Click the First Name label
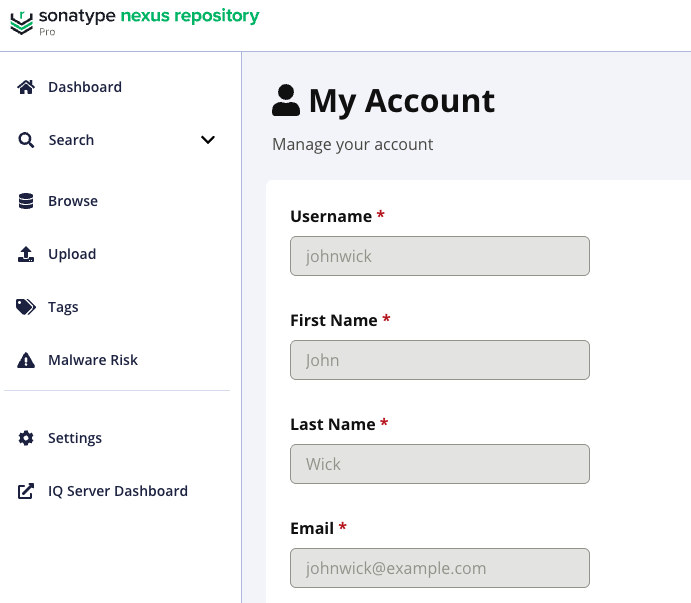The height and width of the screenshot is (603, 691). [x=334, y=320]
